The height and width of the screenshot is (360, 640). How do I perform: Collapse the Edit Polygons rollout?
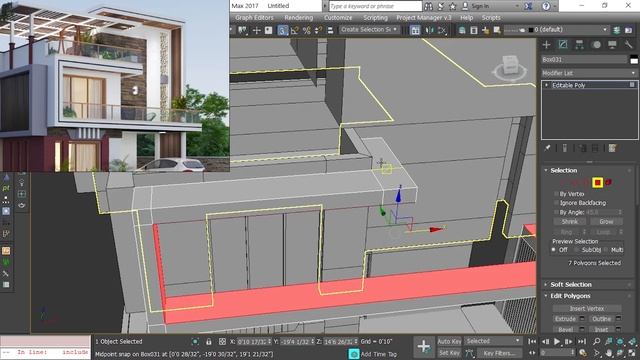point(546,296)
